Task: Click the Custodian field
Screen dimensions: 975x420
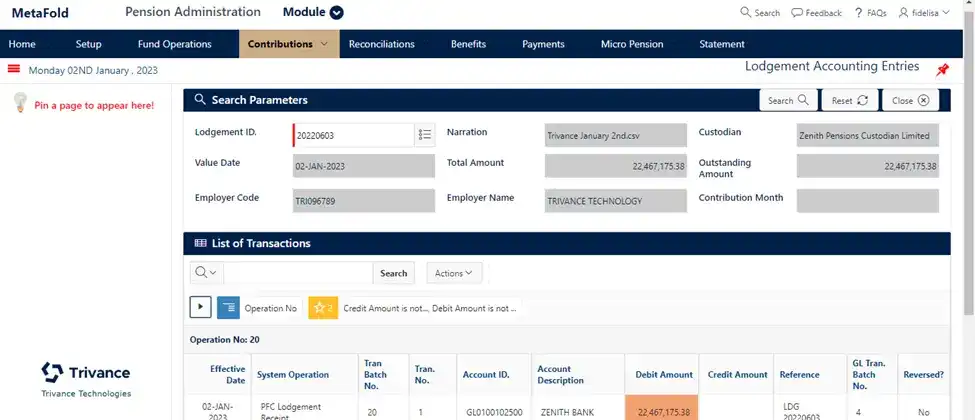Action: [867, 135]
